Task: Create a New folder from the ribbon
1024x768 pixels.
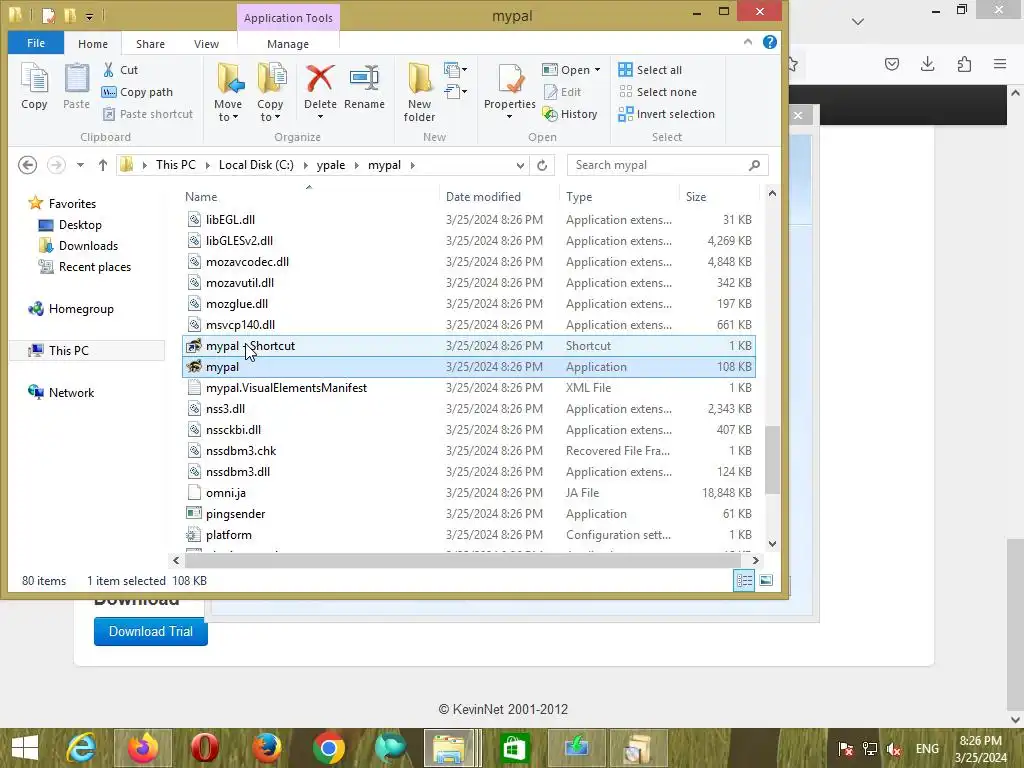Action: 419,92
